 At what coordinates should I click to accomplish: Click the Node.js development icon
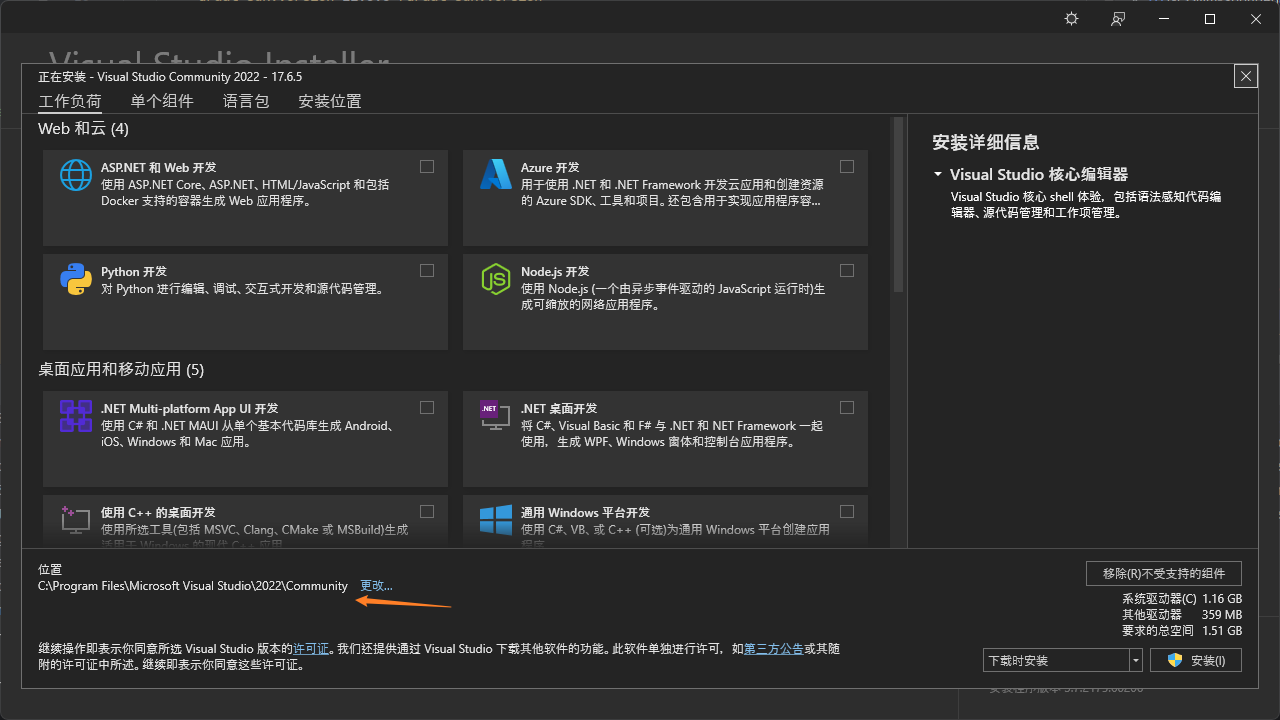pyautogui.click(x=496, y=279)
